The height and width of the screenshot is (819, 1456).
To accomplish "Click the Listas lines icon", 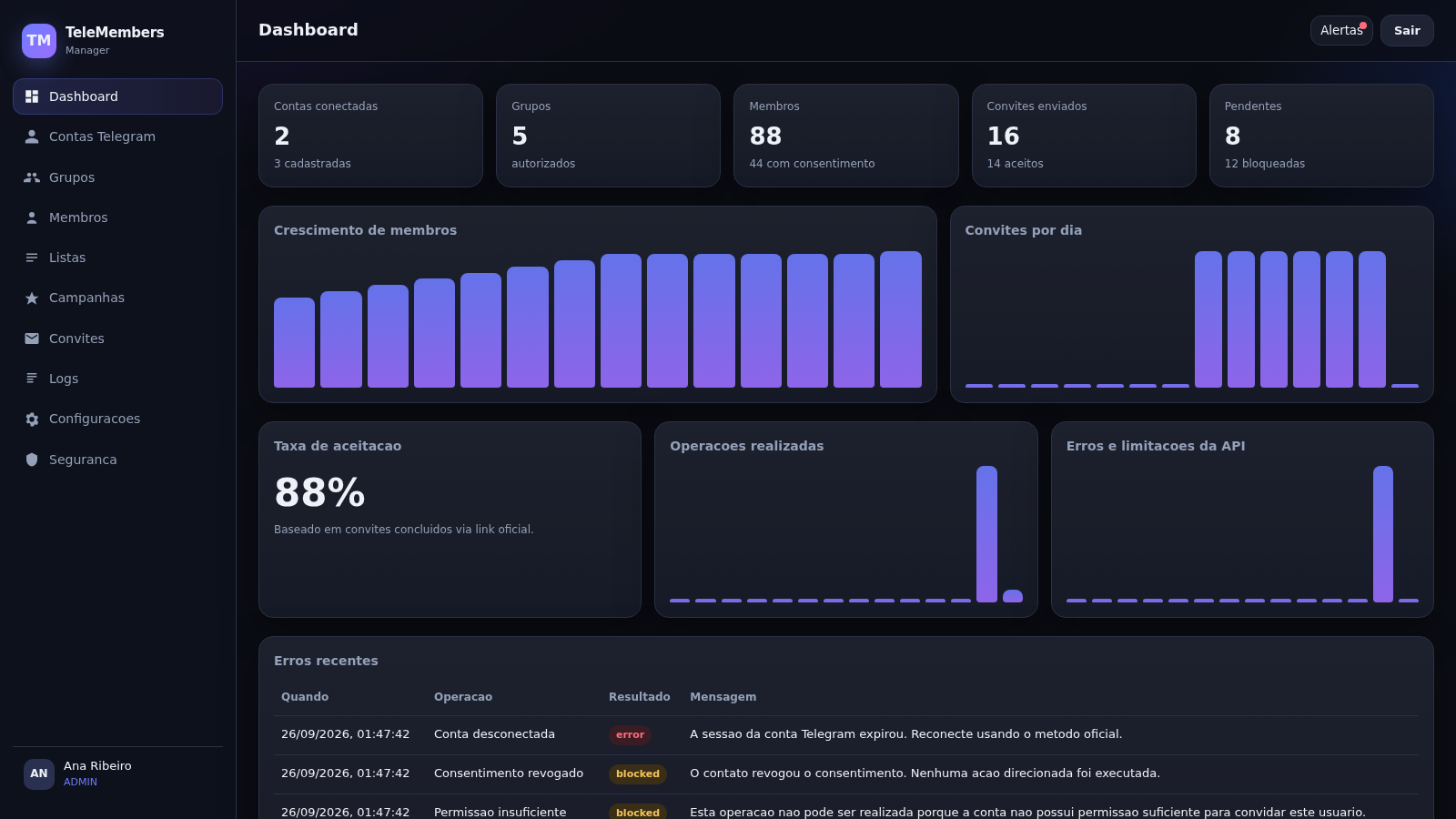I will pyautogui.click(x=32, y=258).
